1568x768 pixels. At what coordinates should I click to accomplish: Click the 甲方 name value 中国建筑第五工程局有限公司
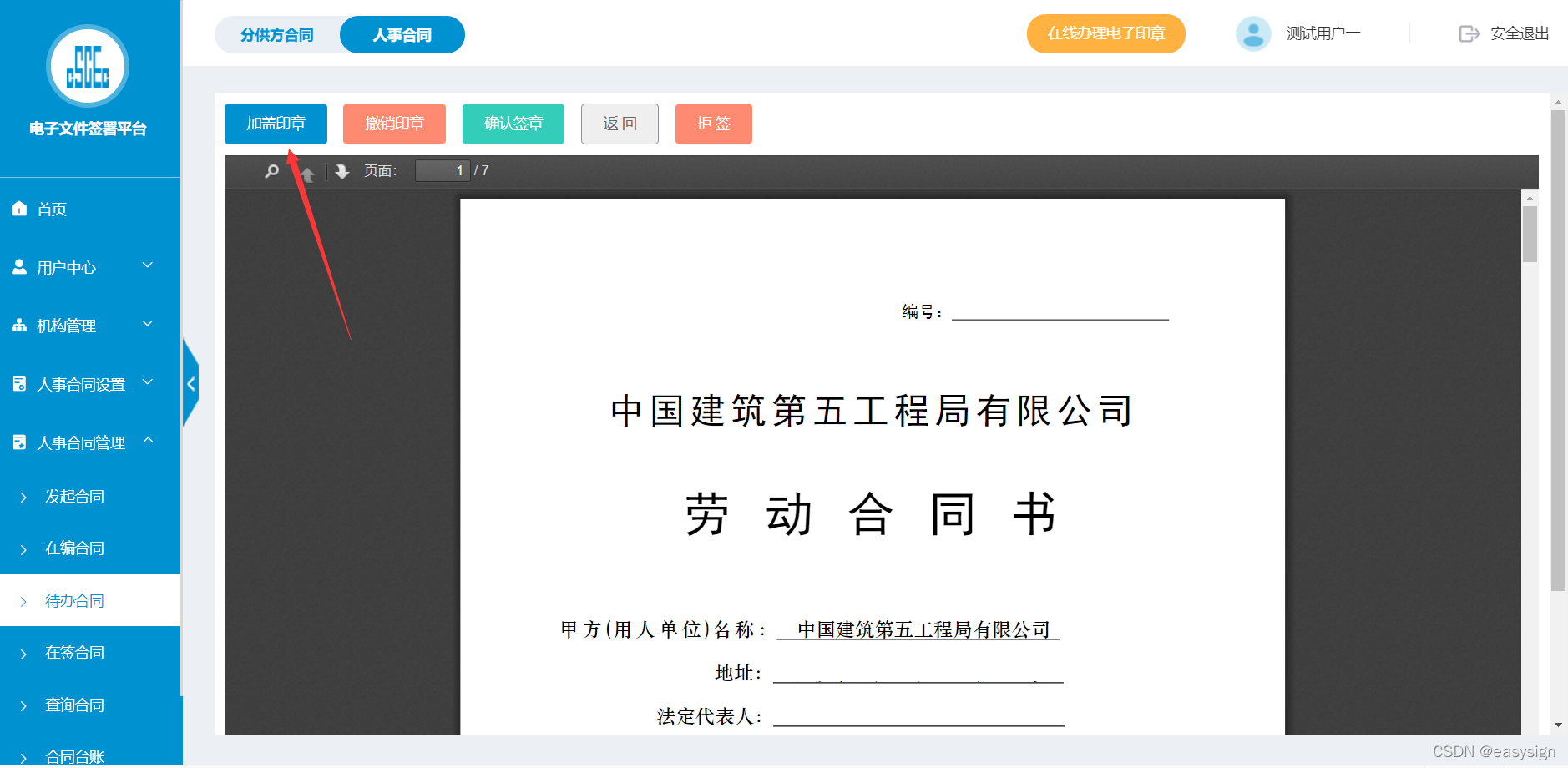tap(923, 629)
